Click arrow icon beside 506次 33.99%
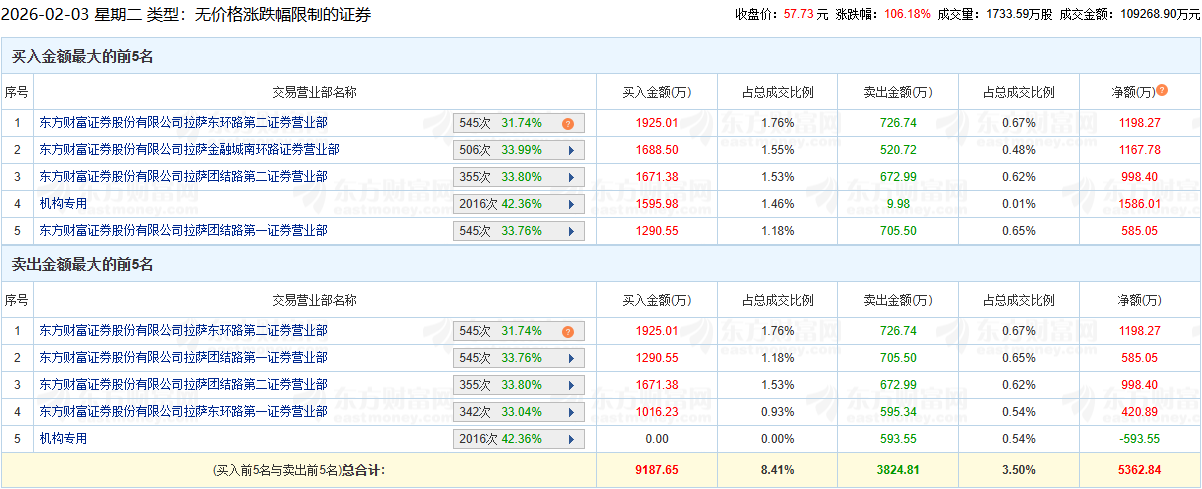Screen dimensions: 1202x489 tap(571, 150)
